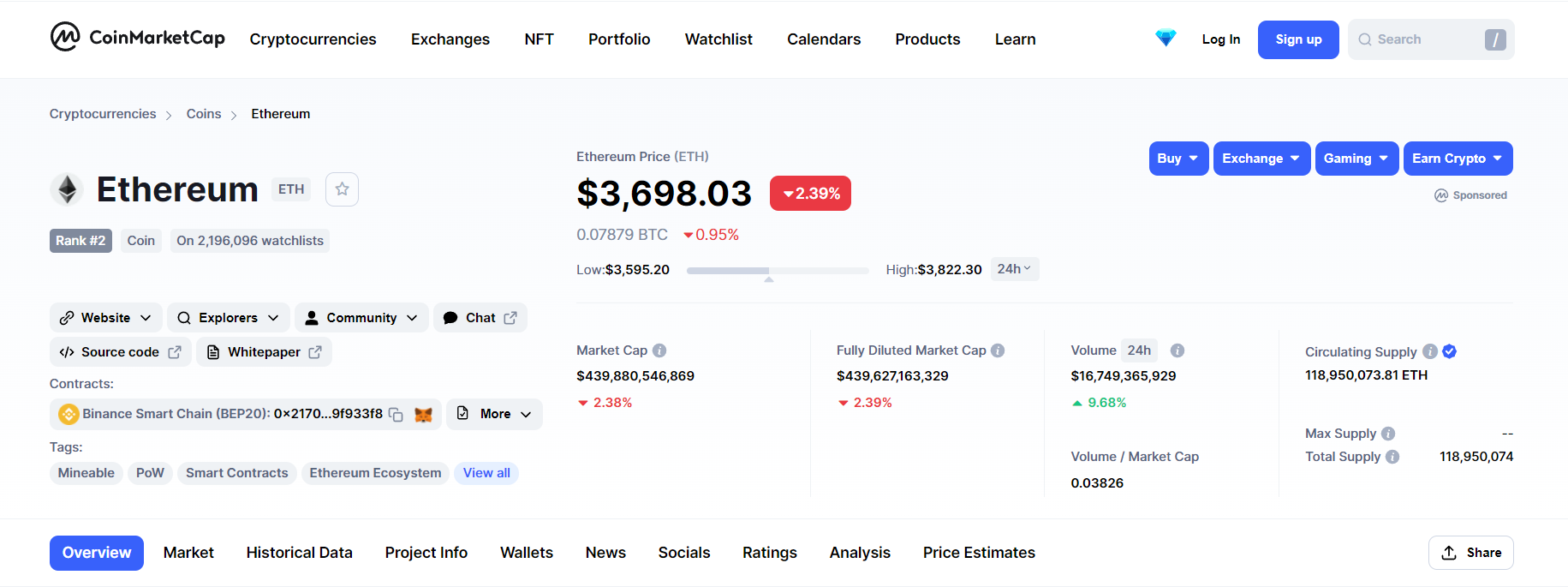1568x587 pixels.
Task: Add token to MetaMask via fox icon
Action: click(423, 415)
